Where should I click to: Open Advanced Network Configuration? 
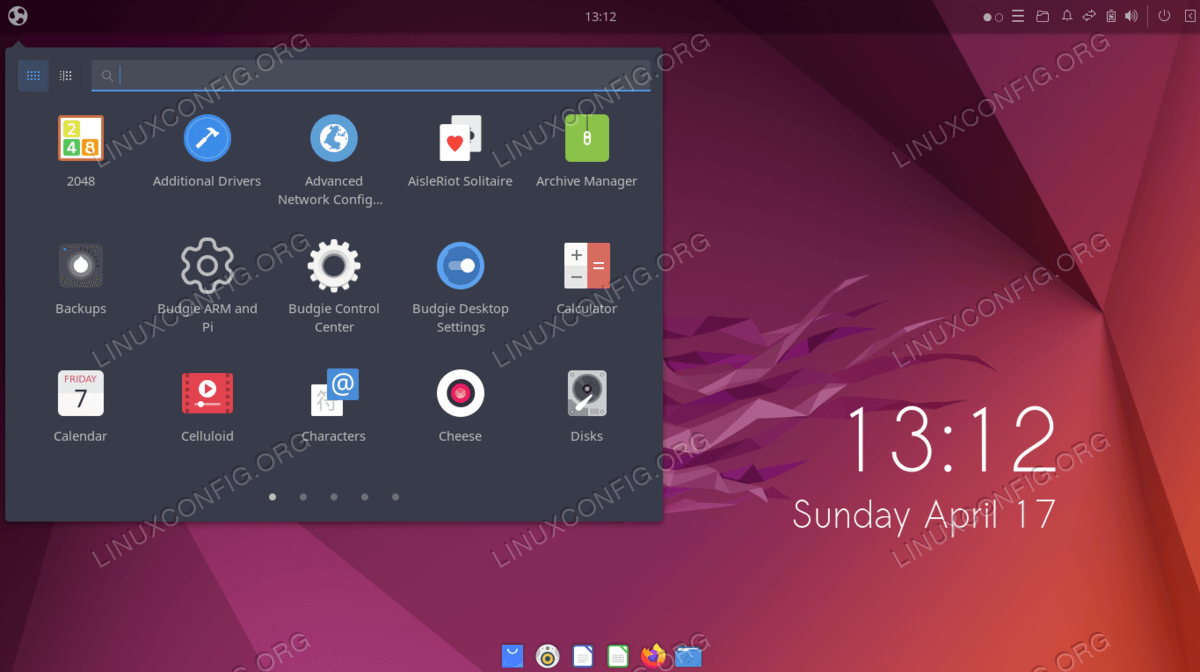pos(333,160)
